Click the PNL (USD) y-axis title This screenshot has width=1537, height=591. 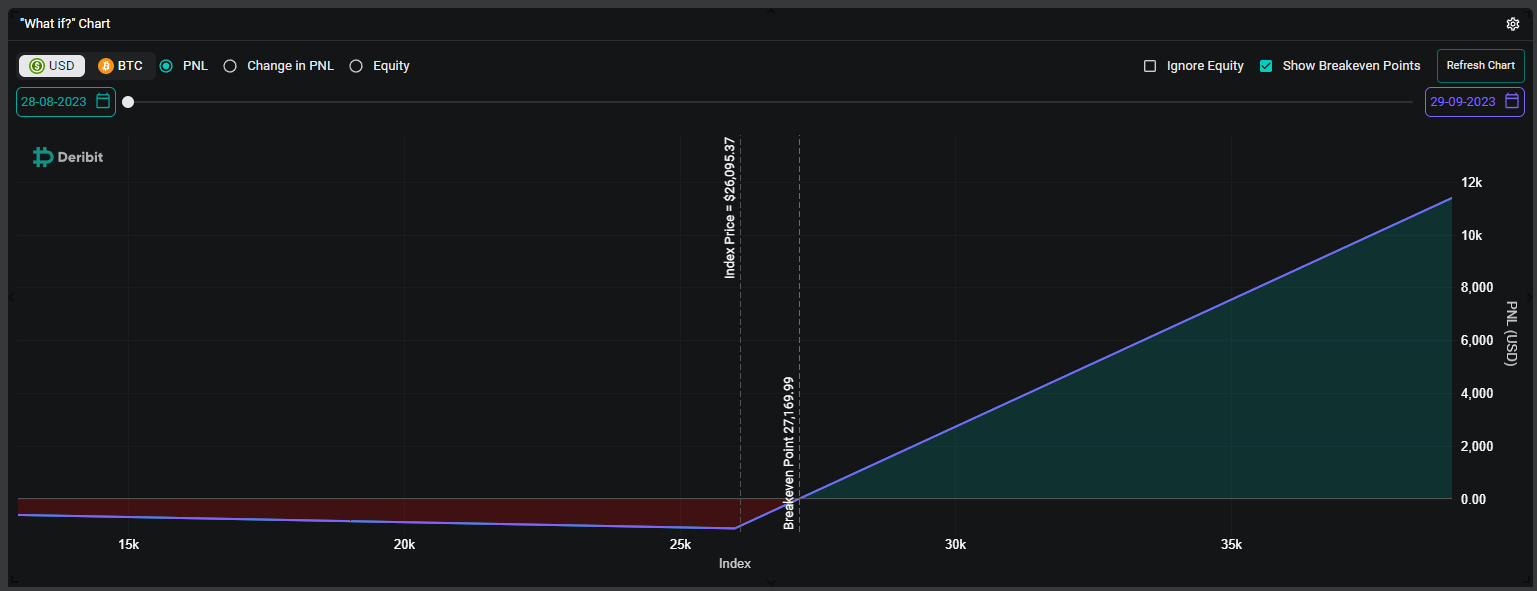tap(1511, 334)
